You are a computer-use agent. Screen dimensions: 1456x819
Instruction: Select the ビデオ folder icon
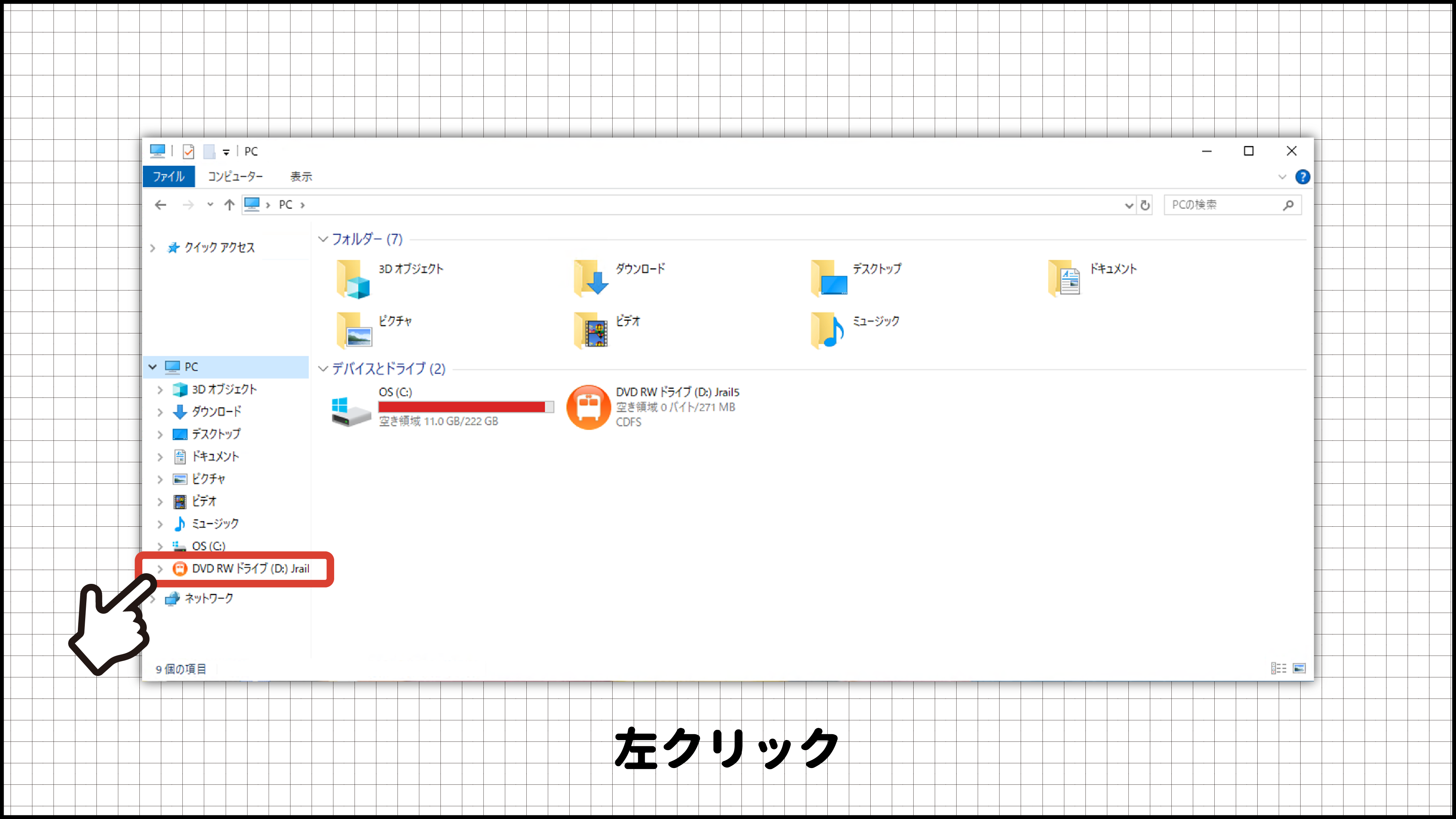(591, 330)
